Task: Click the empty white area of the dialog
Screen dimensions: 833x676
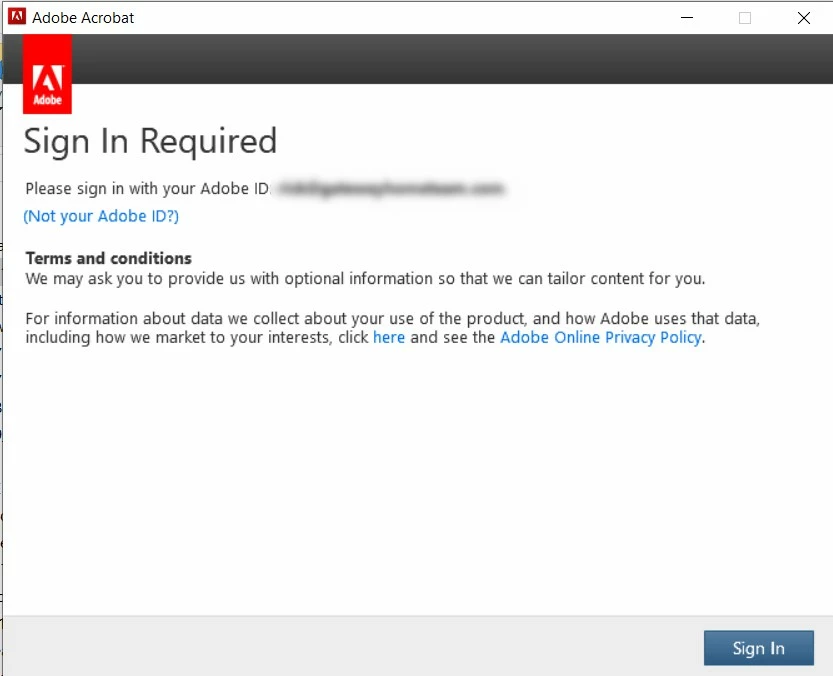Action: [x=418, y=478]
